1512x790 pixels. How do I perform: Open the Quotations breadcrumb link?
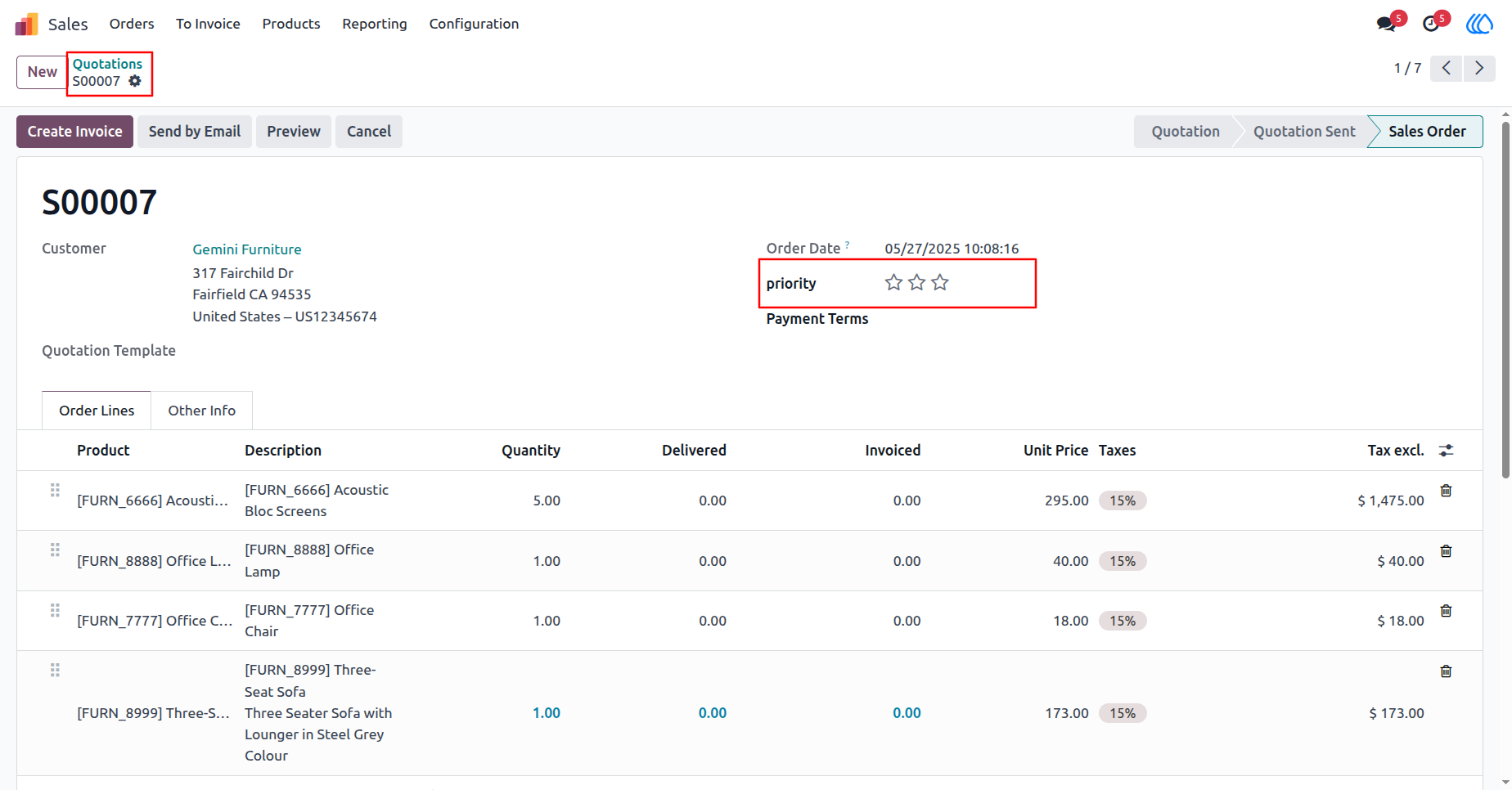click(107, 64)
